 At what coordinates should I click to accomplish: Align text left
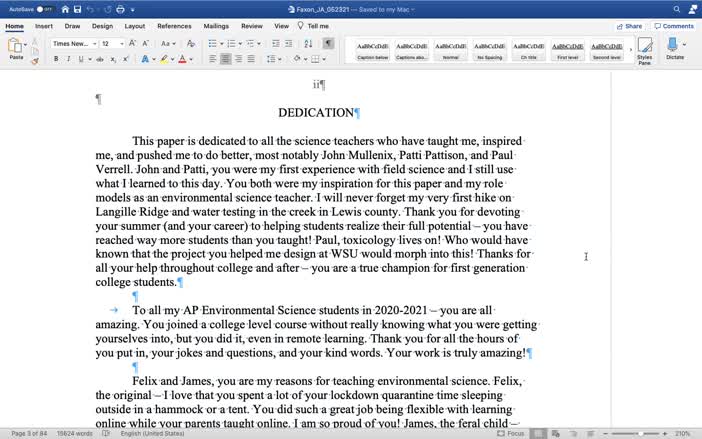point(213,59)
